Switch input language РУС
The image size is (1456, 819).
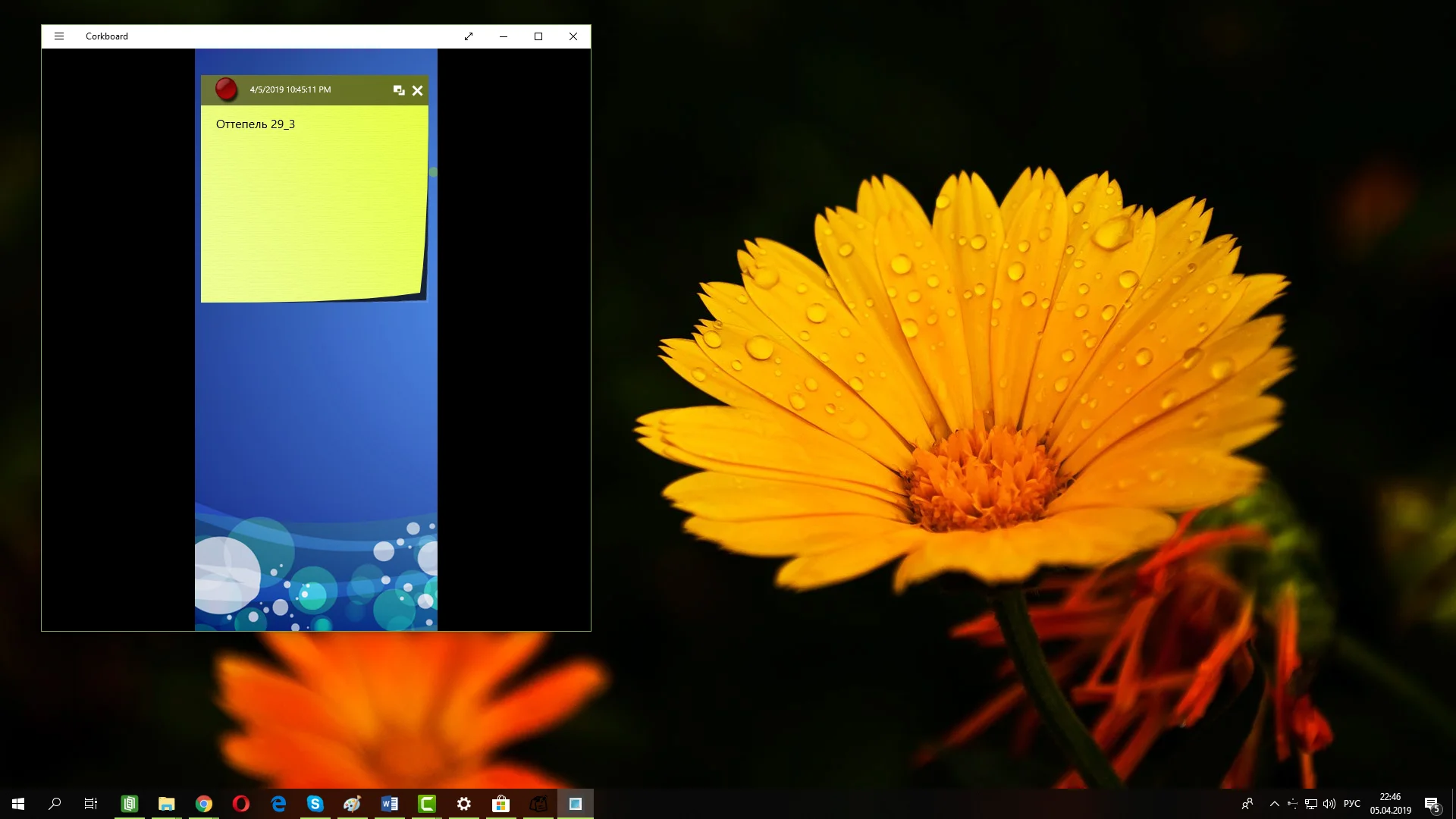tap(1352, 804)
